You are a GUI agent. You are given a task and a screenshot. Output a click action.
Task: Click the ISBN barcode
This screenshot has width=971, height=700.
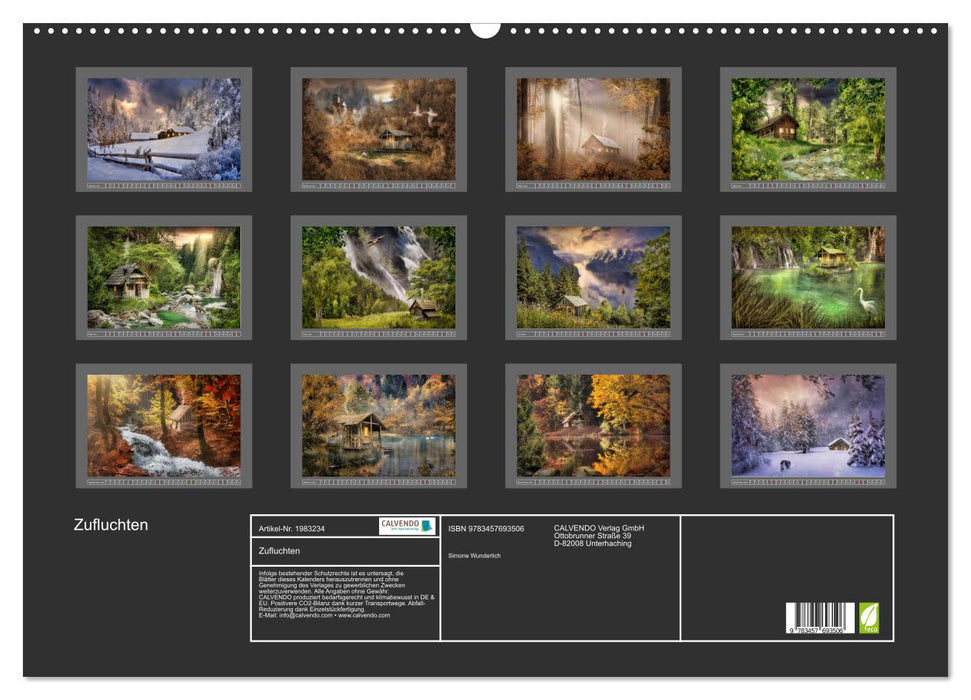(820, 619)
